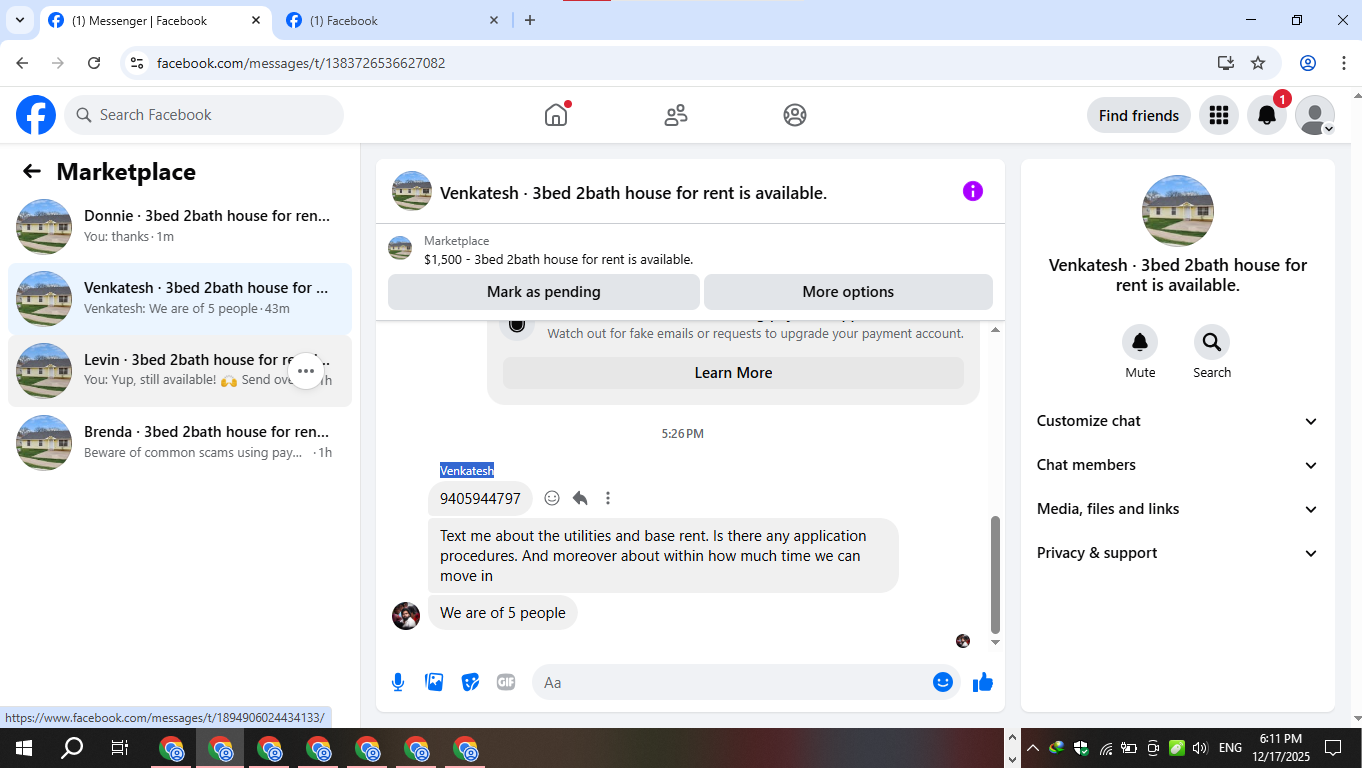Image resolution: width=1362 pixels, height=768 pixels.
Task: Bookmark this page with star
Action: point(1258,63)
